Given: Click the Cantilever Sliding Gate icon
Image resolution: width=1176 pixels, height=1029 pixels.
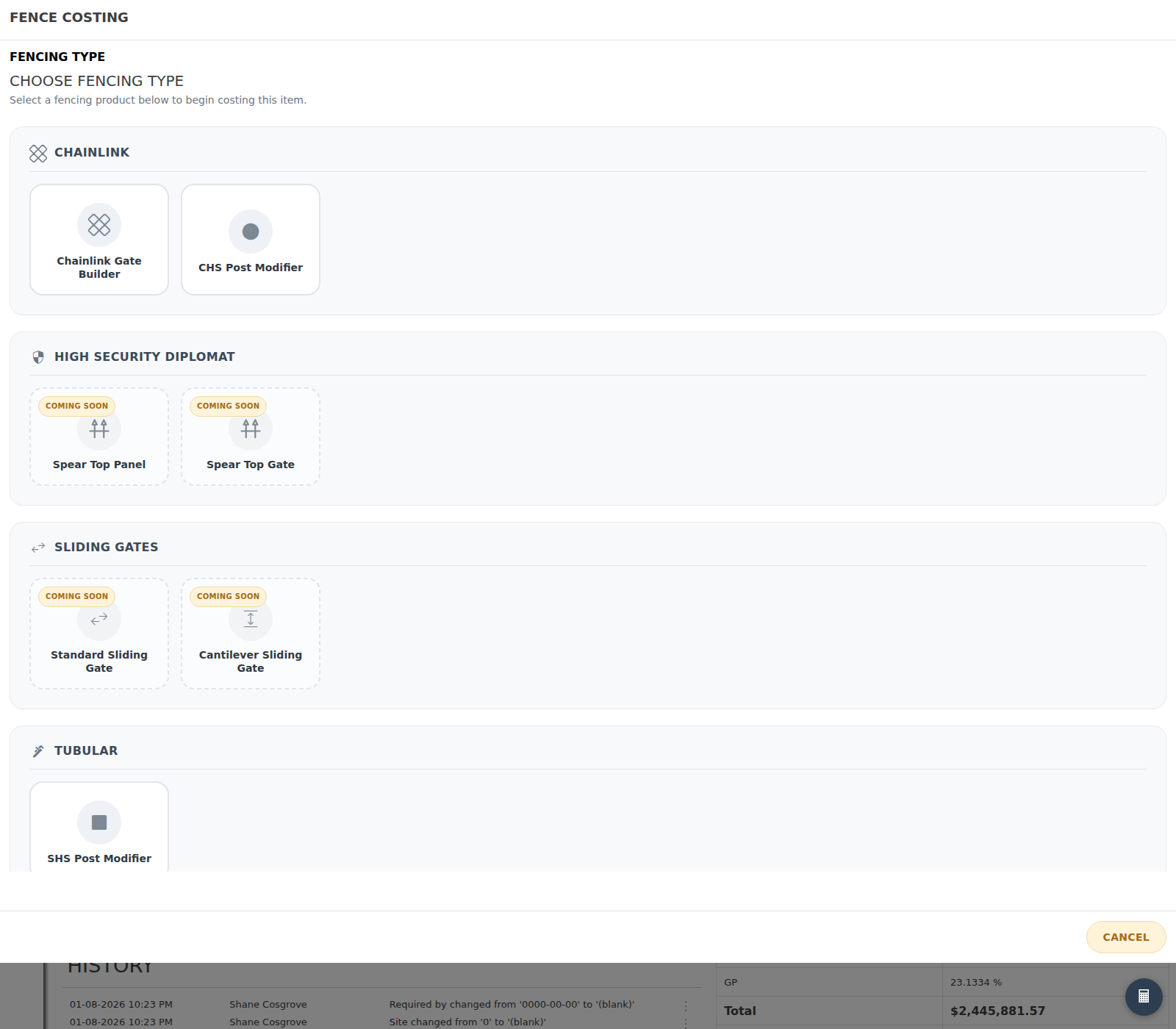Looking at the screenshot, I should click(251, 619).
